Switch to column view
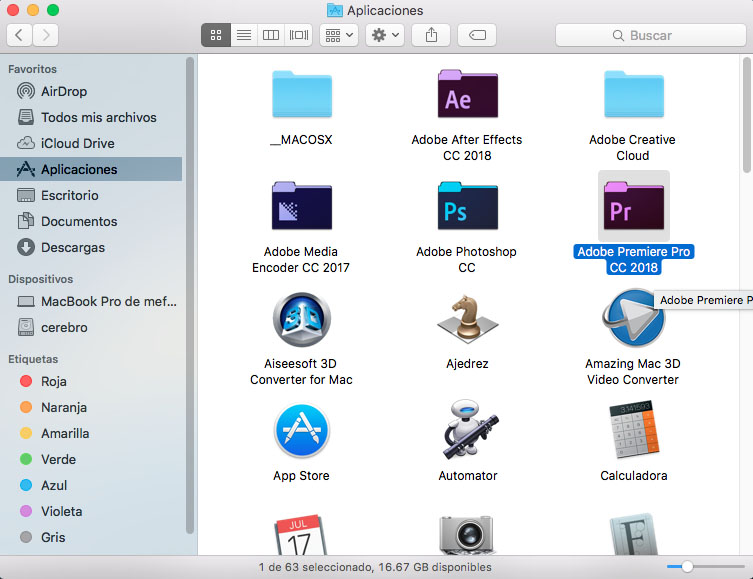 pyautogui.click(x=271, y=35)
